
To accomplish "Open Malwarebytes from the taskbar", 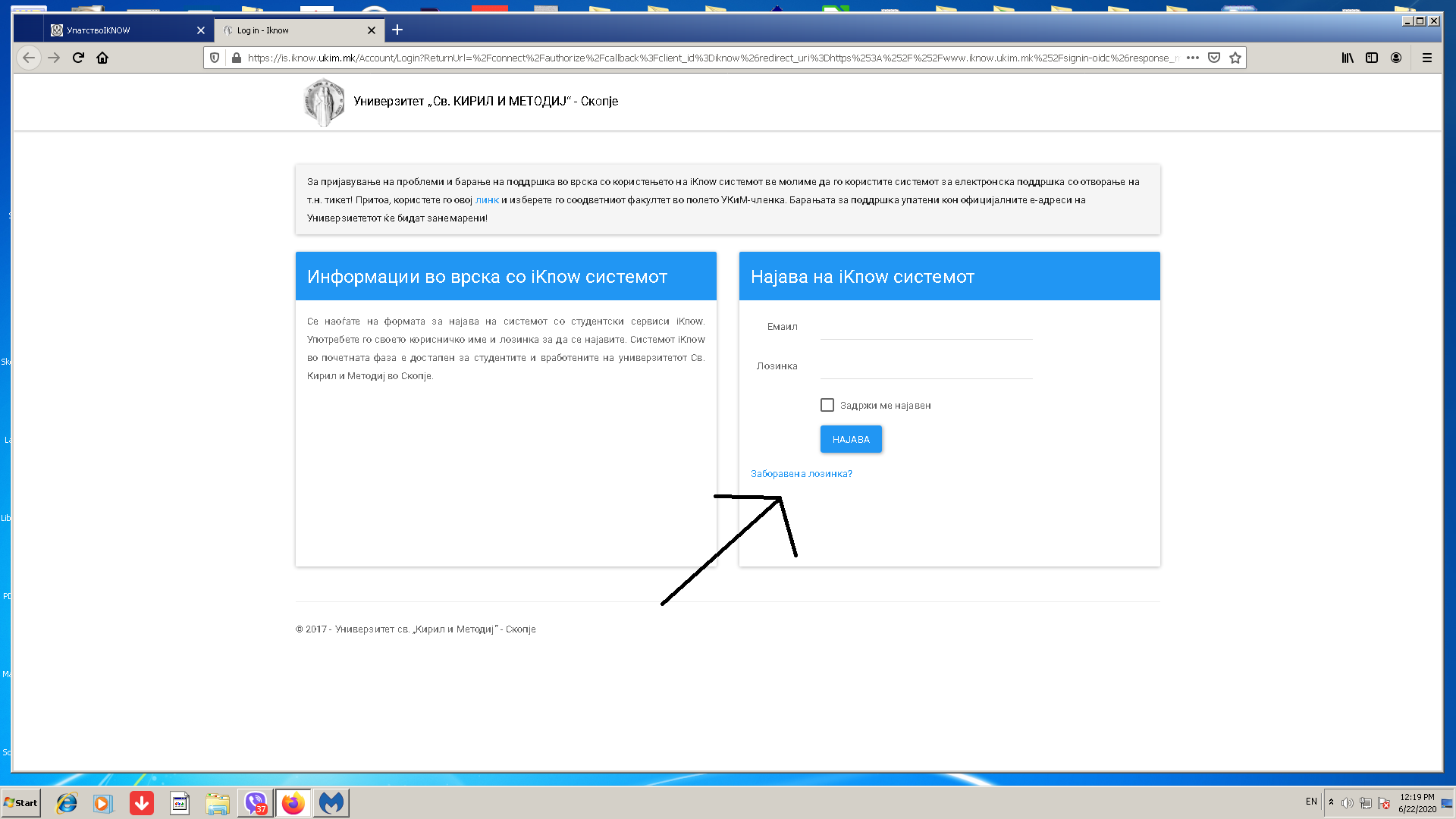I will point(331,803).
